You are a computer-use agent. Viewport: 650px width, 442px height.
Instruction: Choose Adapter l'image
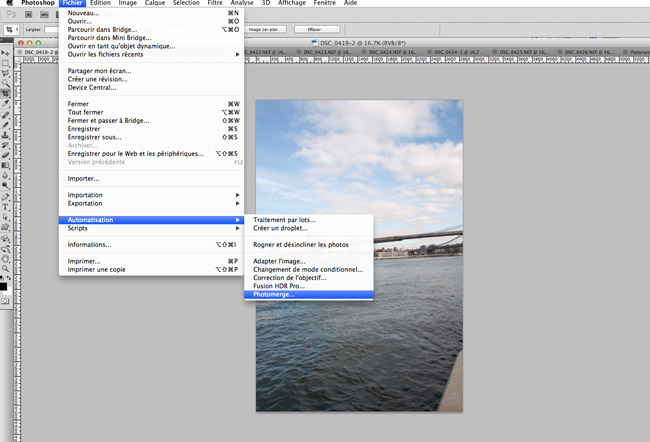coord(309,261)
